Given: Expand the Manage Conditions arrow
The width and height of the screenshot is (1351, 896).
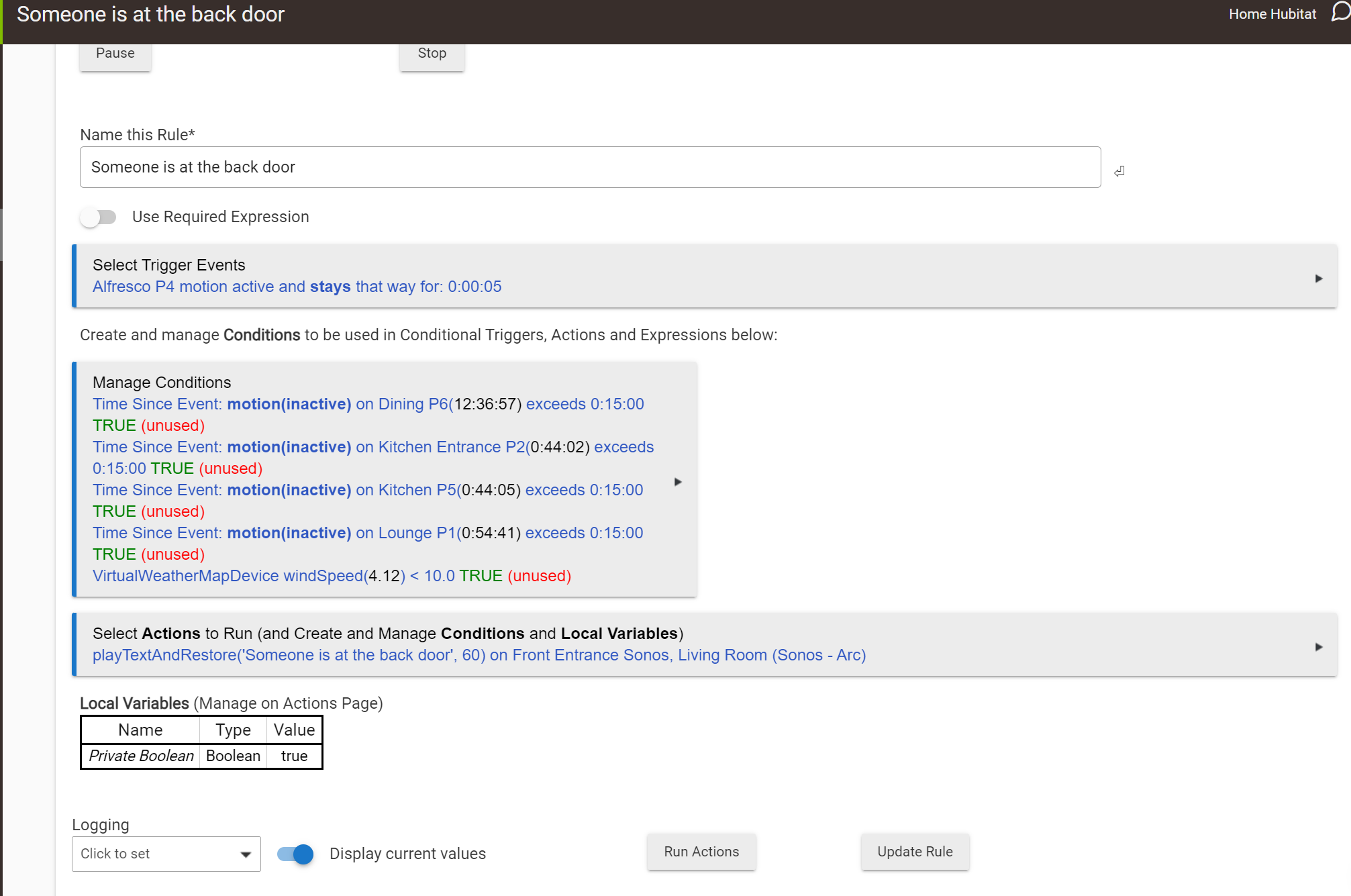Looking at the screenshot, I should [x=678, y=481].
